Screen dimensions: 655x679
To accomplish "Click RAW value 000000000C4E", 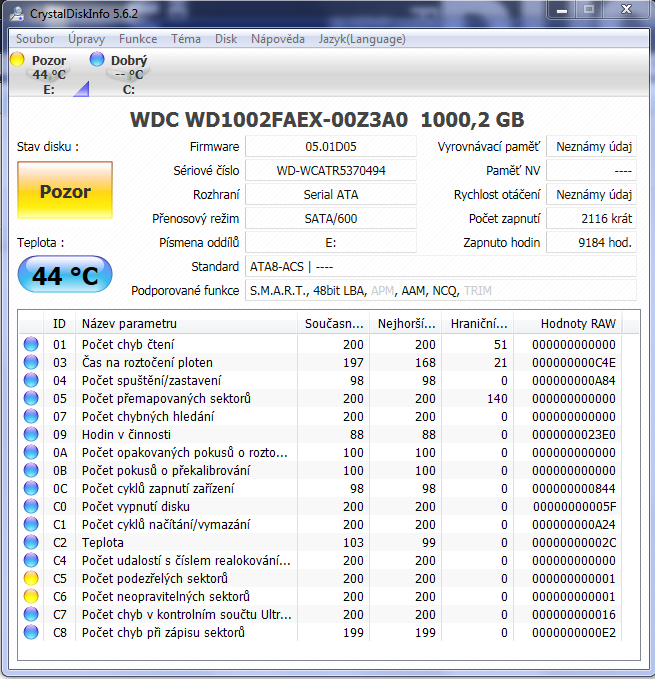I will point(574,362).
